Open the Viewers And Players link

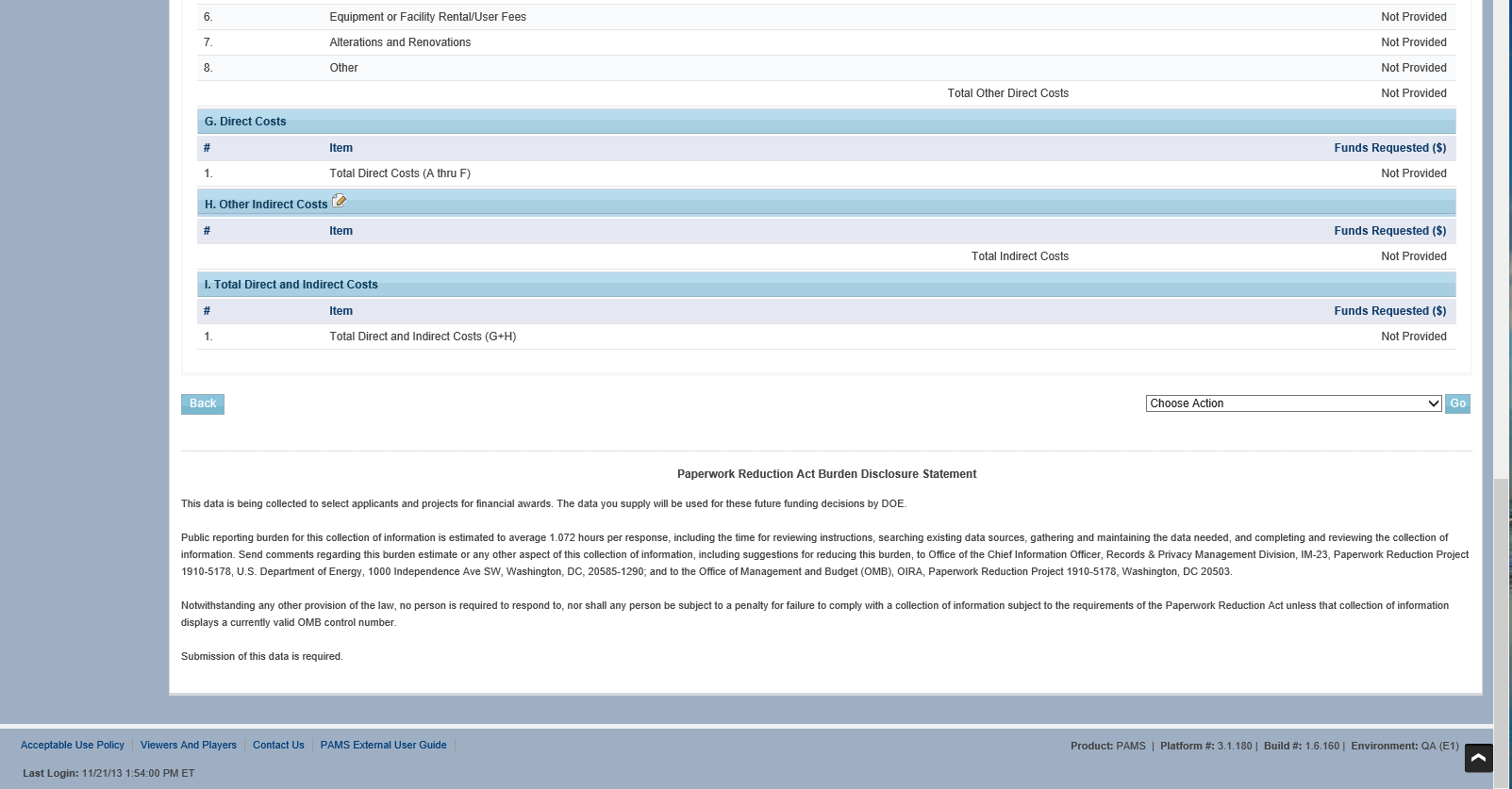(189, 745)
